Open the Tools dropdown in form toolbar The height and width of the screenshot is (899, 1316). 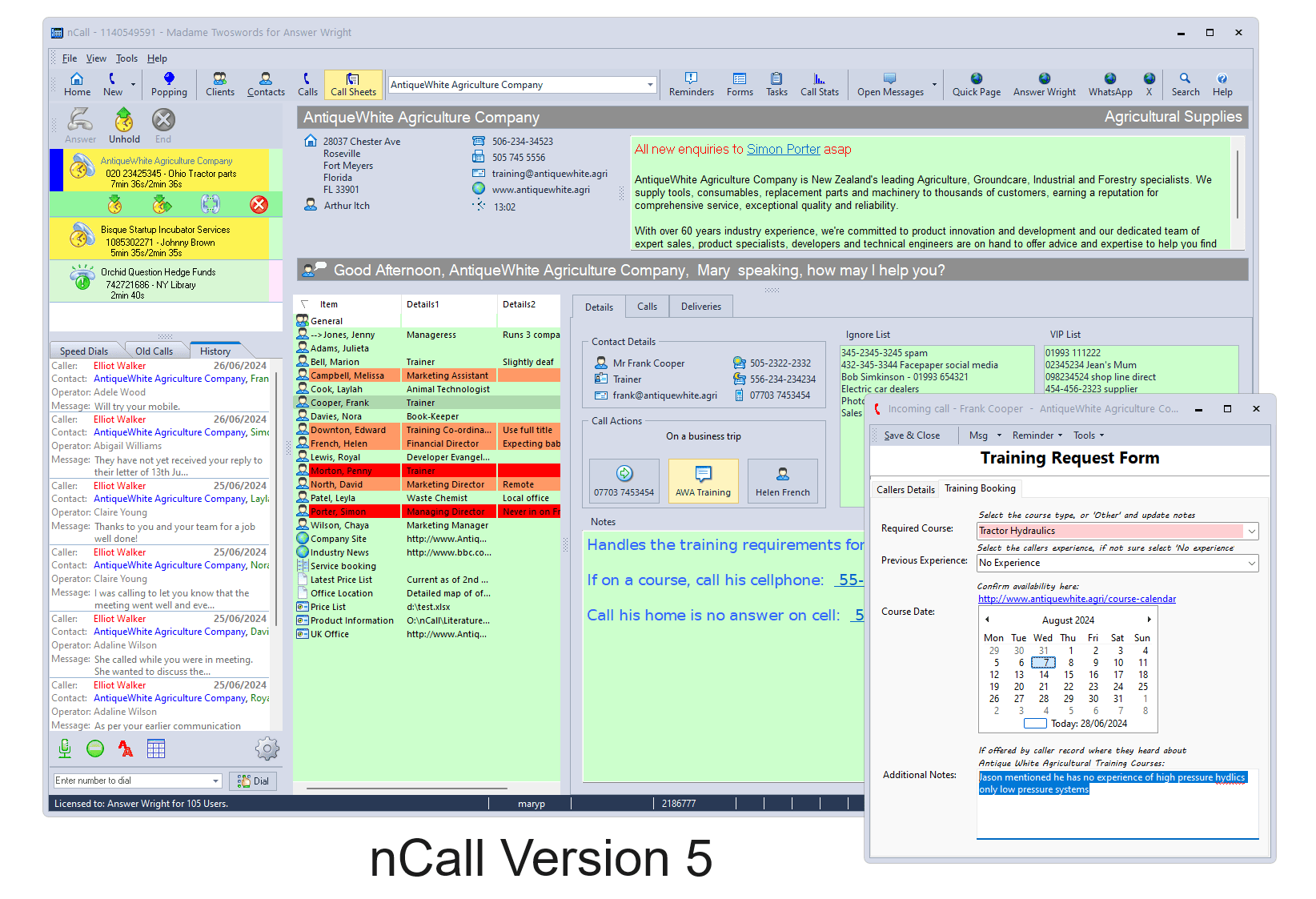point(1089,435)
